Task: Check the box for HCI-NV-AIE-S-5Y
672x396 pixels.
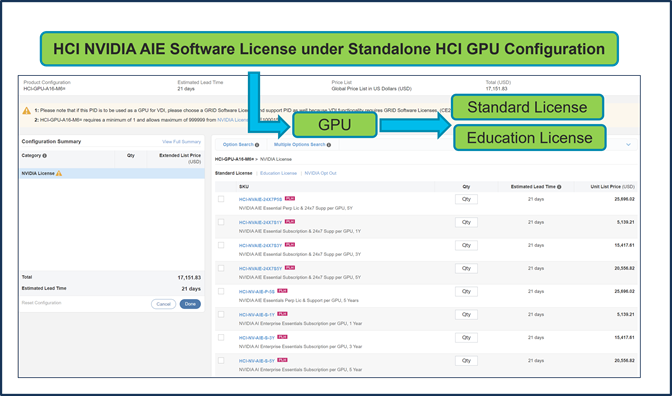Action: [221, 360]
